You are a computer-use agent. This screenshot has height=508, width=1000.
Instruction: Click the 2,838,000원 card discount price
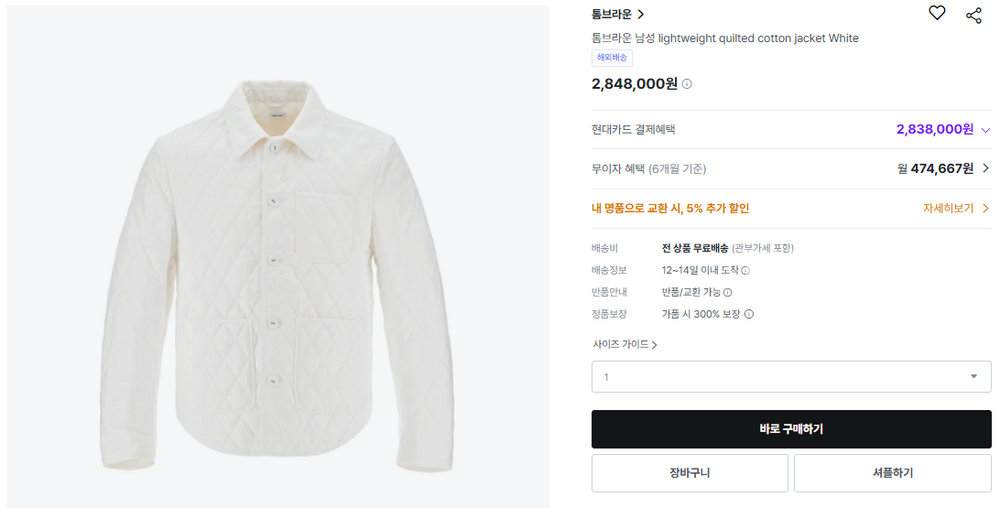point(934,129)
